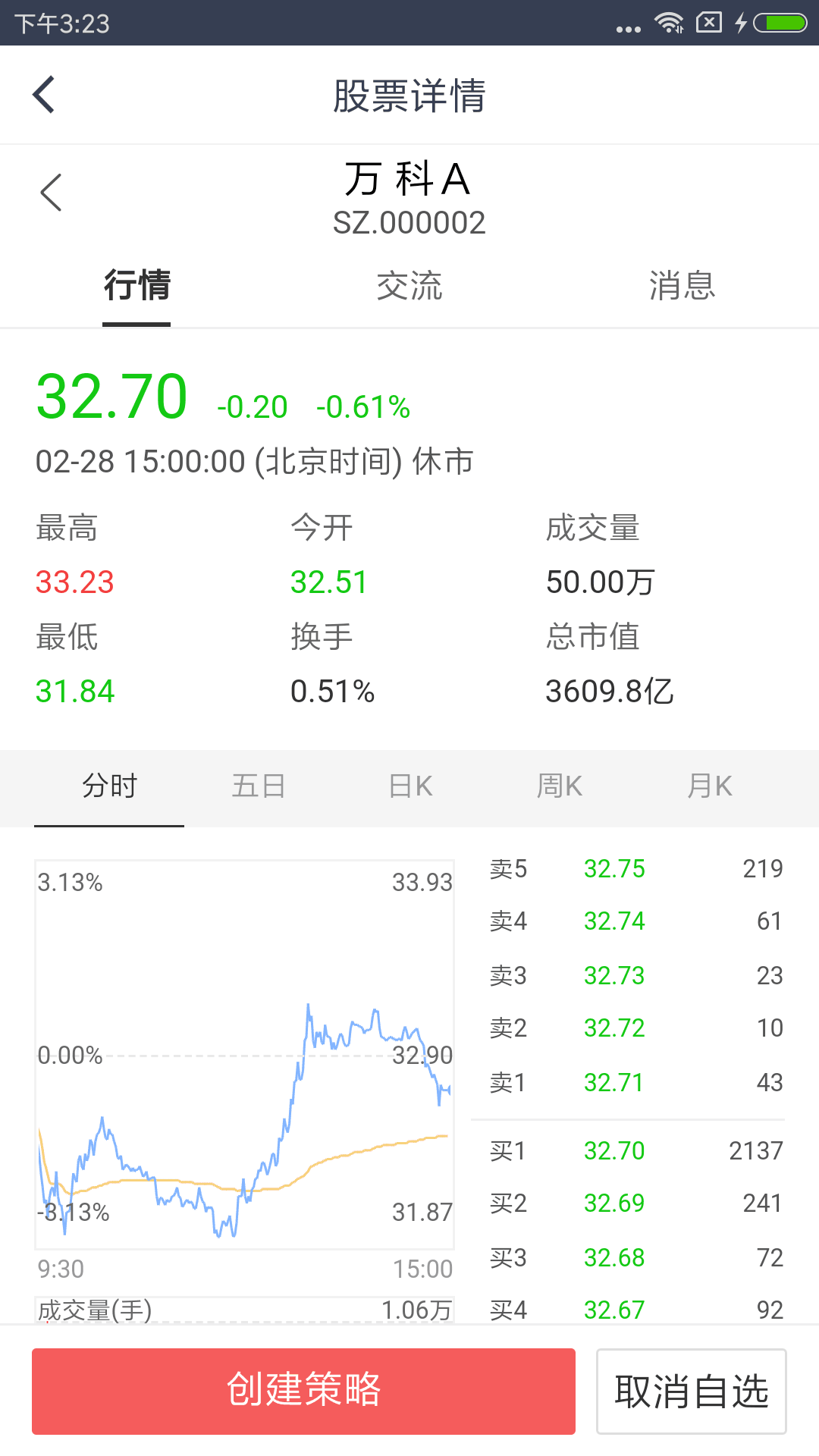
Task: Switch chart to 周K
Action: click(x=560, y=786)
